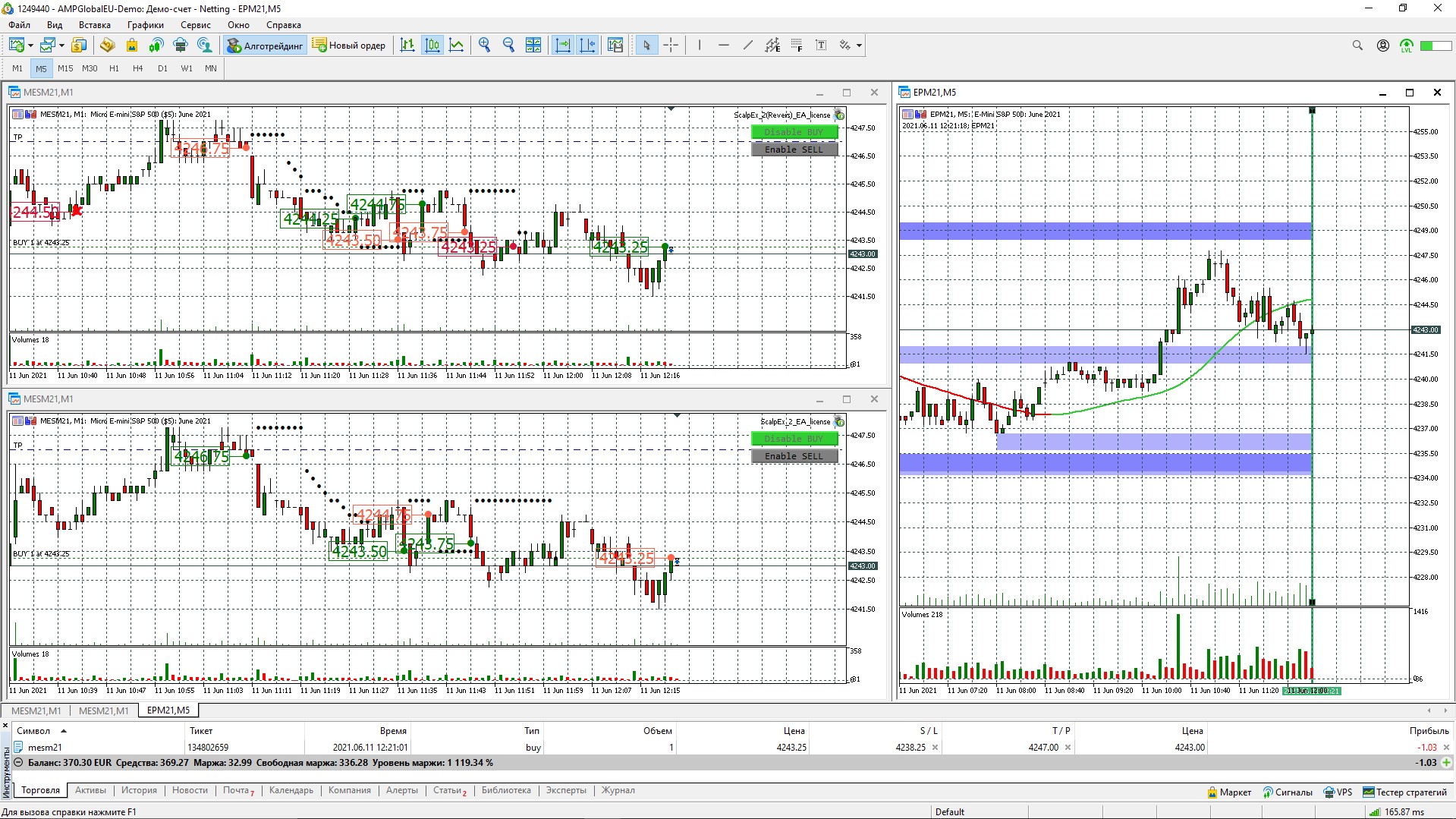Open the Эксперты toolbox tab

point(566,790)
